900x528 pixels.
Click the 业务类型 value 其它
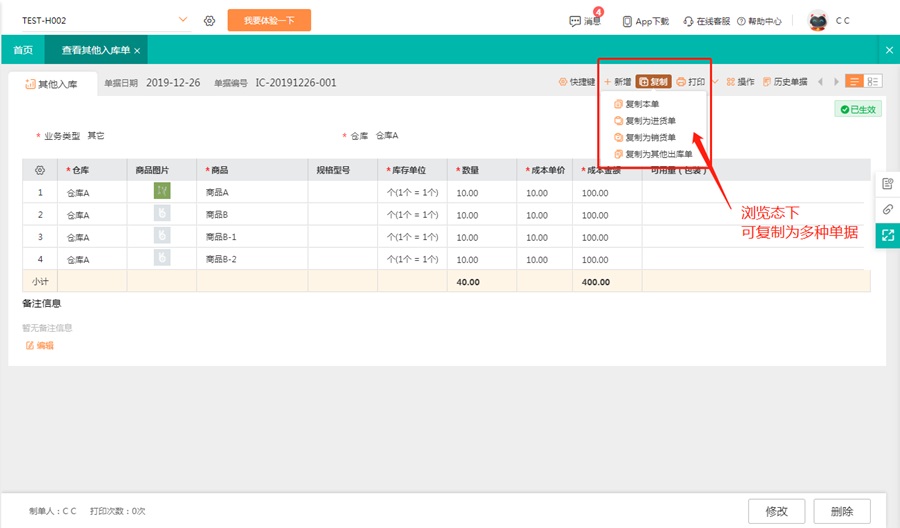point(96,135)
